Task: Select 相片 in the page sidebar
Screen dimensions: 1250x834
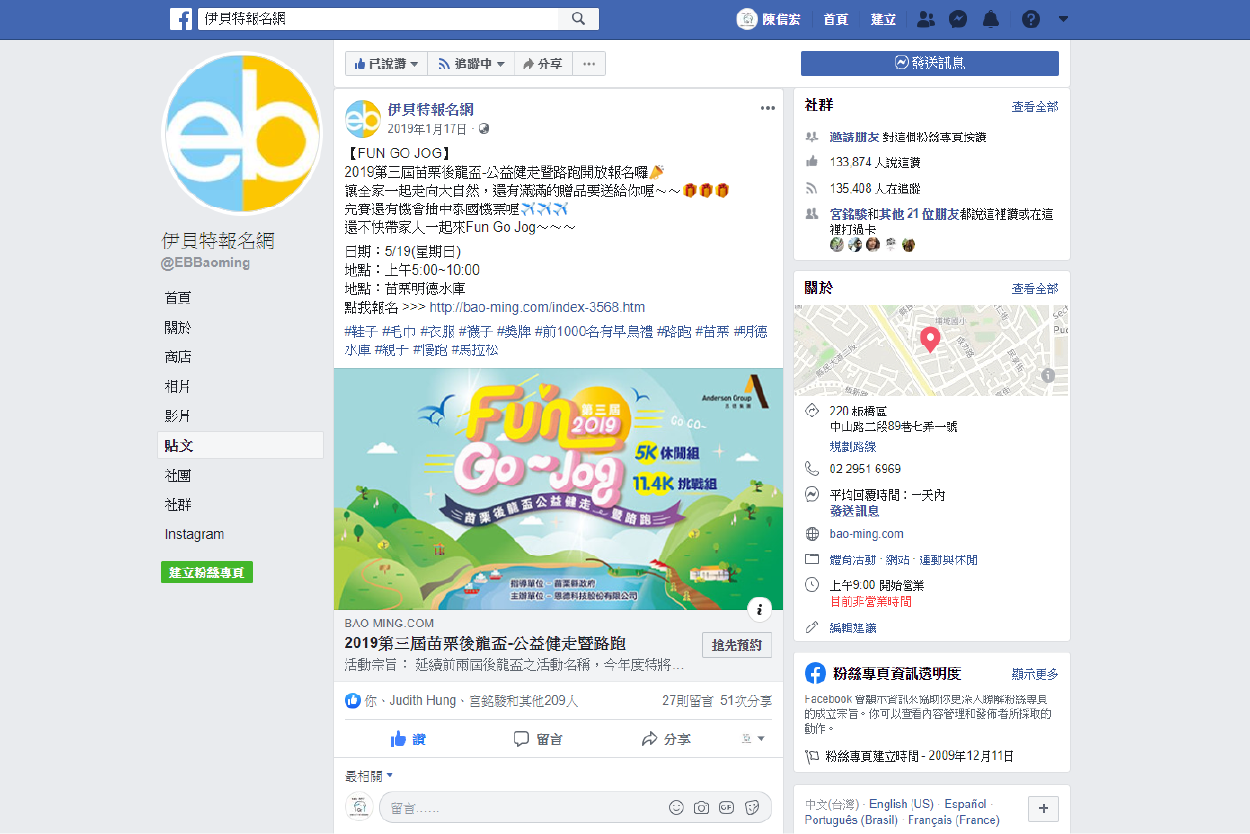Action: (178, 386)
